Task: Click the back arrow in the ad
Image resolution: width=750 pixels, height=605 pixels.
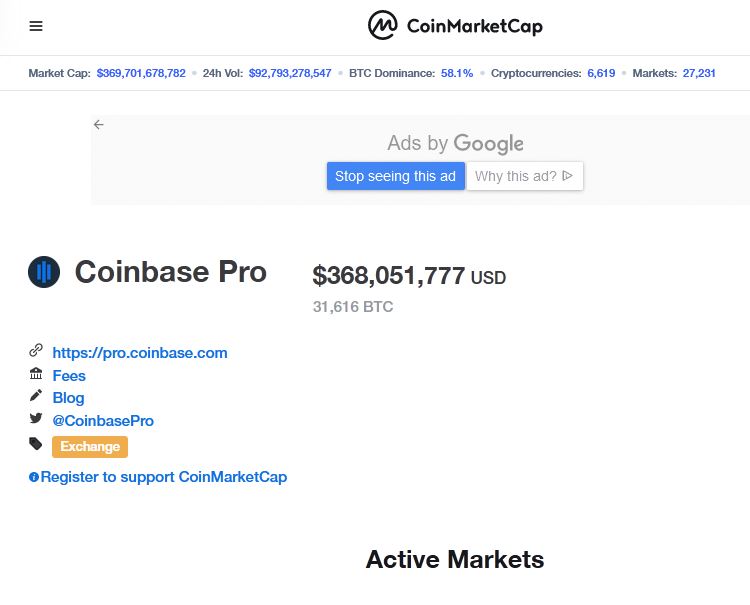Action: pos(98,125)
